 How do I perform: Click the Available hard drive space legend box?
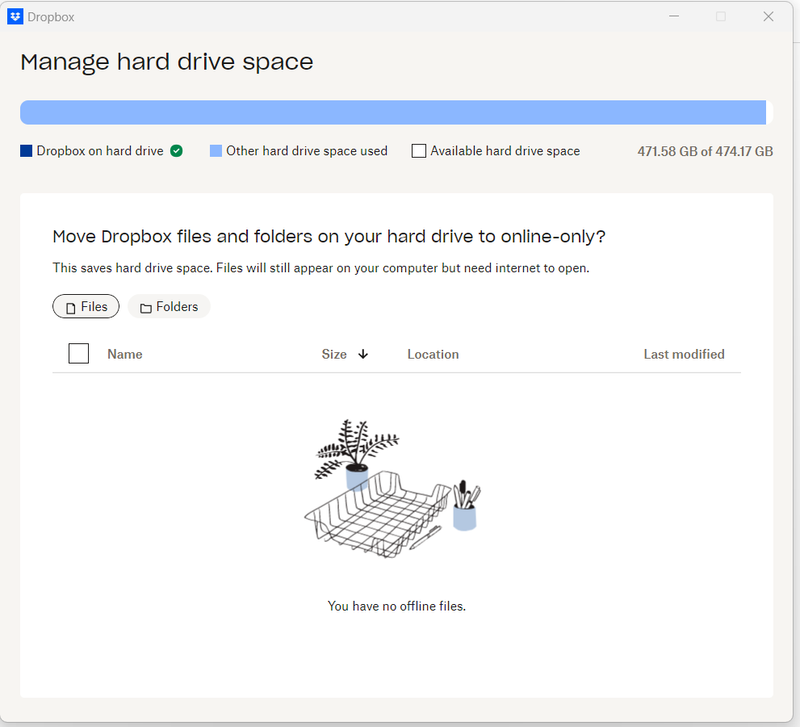[419, 151]
